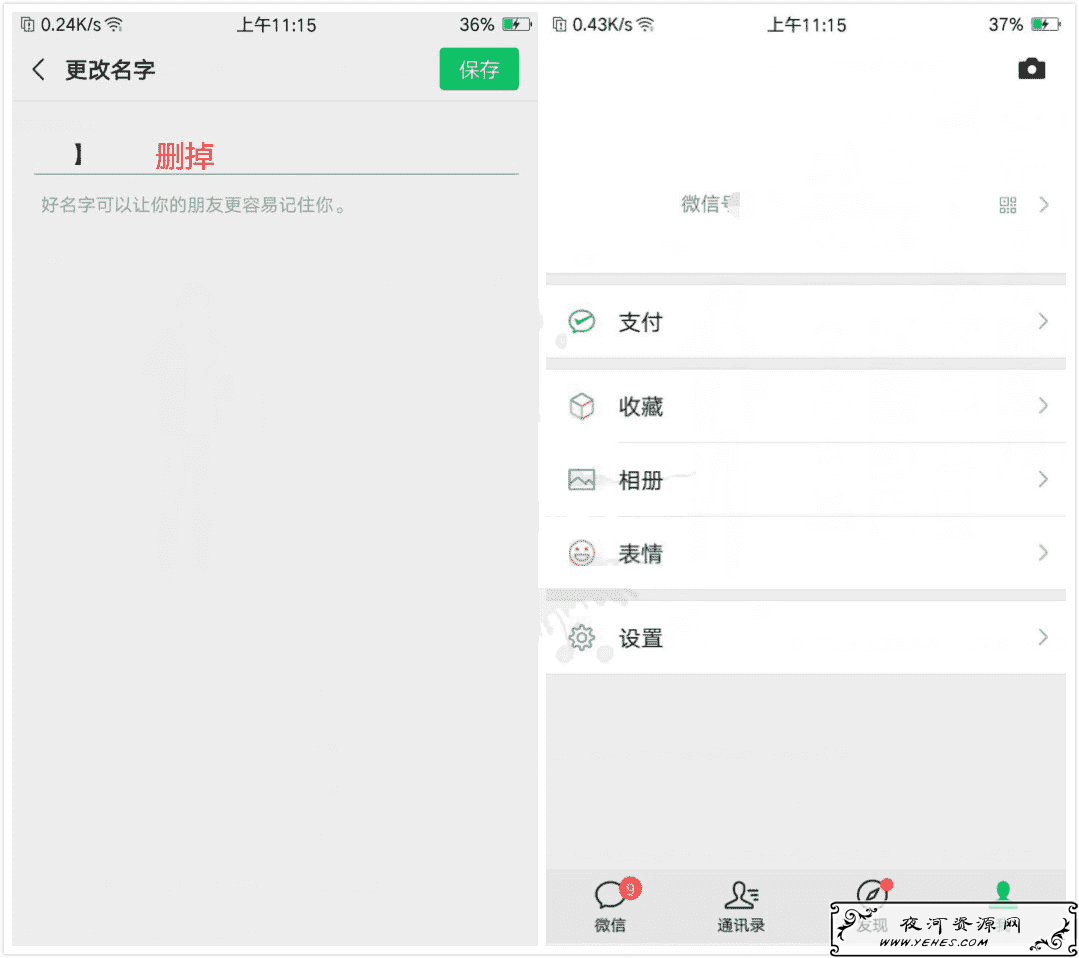1079x958 pixels.
Task: Expand 支付 row chevron
Action: (x=1043, y=321)
